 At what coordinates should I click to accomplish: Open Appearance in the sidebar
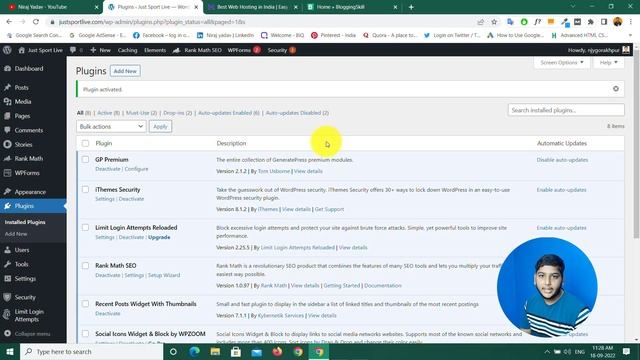pyautogui.click(x=30, y=192)
